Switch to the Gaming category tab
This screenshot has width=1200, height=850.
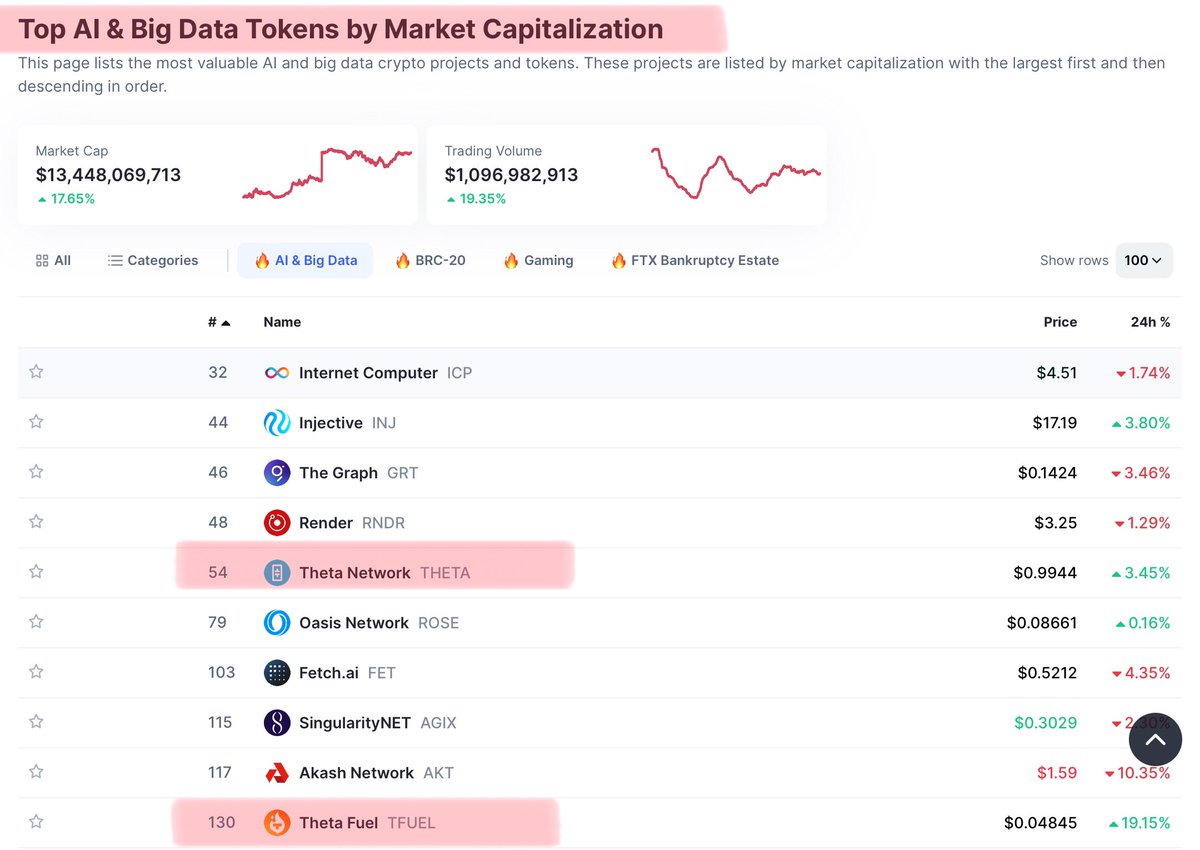coord(537,260)
